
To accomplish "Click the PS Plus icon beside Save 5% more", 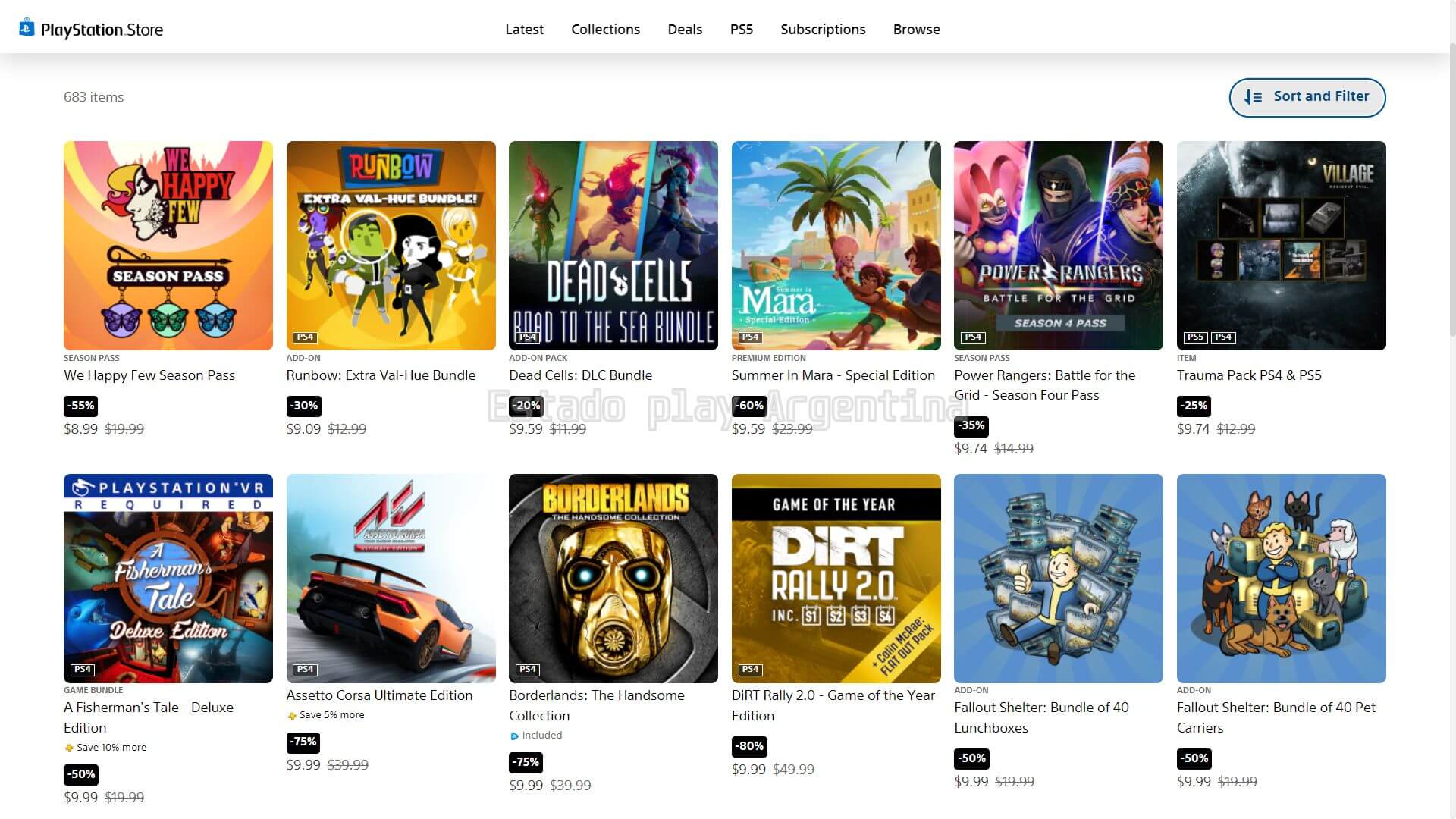I will point(292,715).
